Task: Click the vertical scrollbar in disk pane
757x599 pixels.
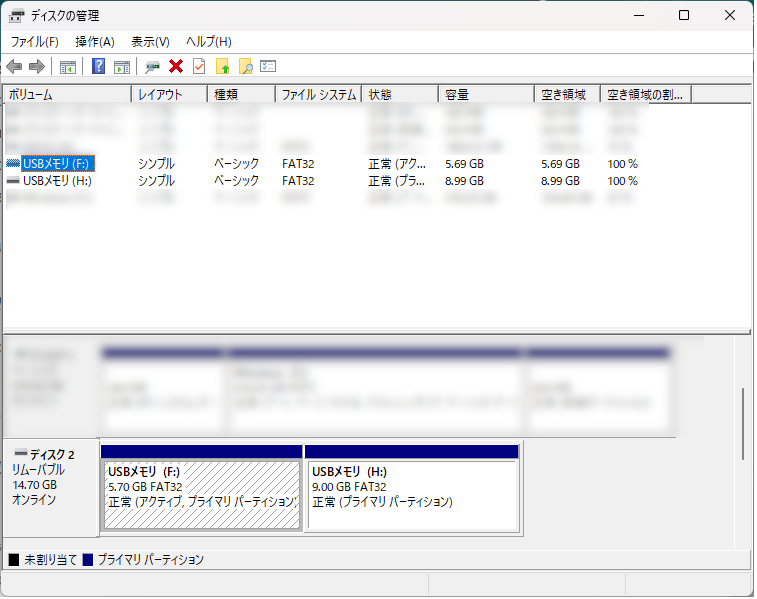Action: (x=743, y=424)
